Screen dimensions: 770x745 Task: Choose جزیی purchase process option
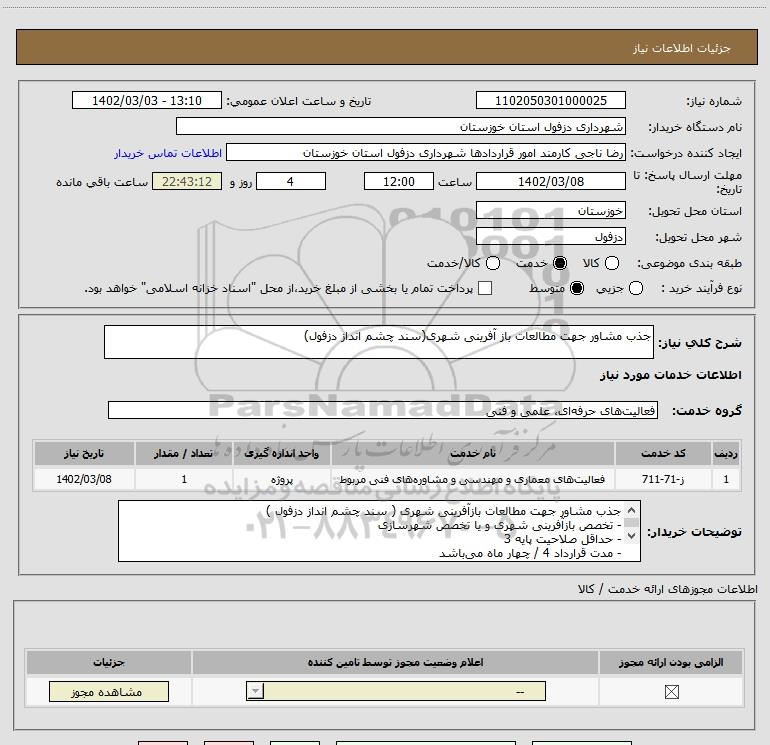pos(636,288)
